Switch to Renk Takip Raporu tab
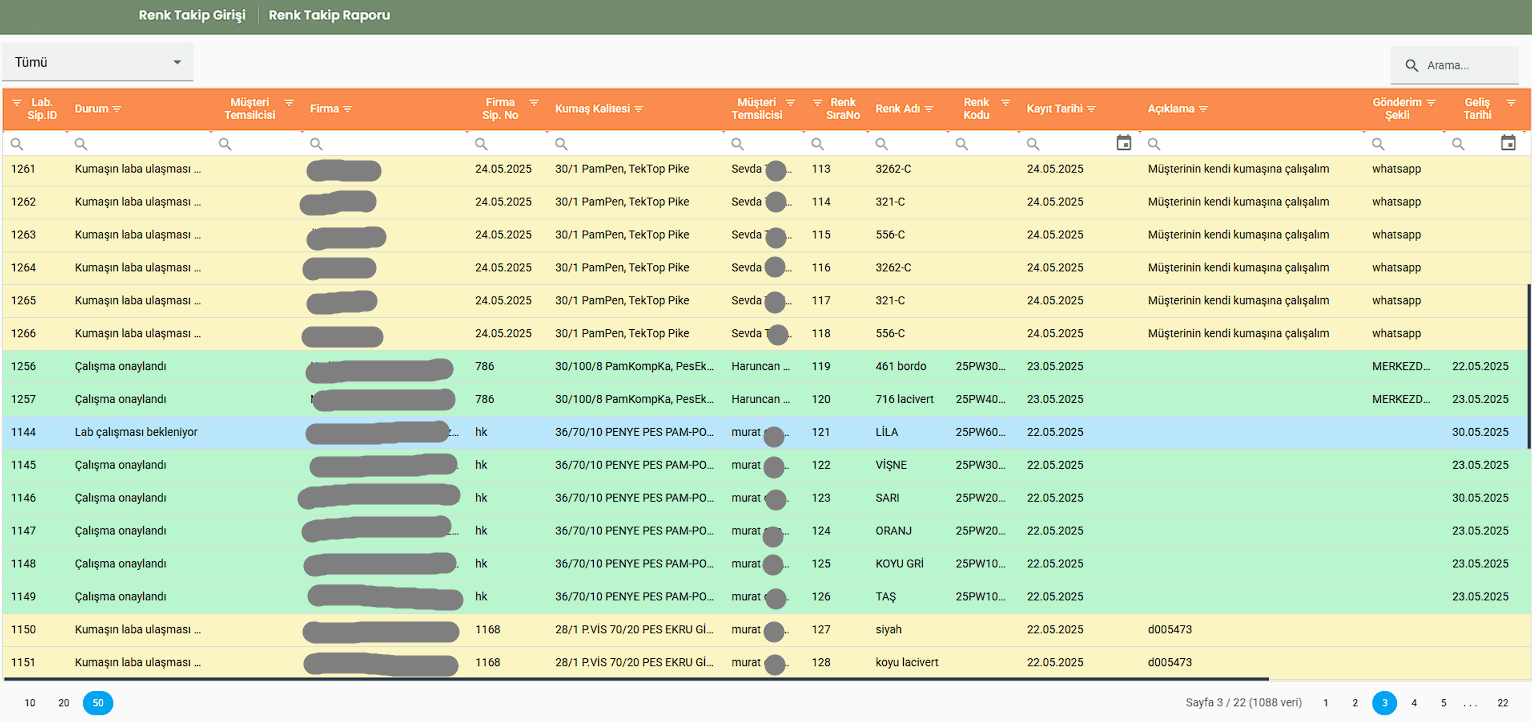Screen dimensions: 1532x722 pos(329,16)
